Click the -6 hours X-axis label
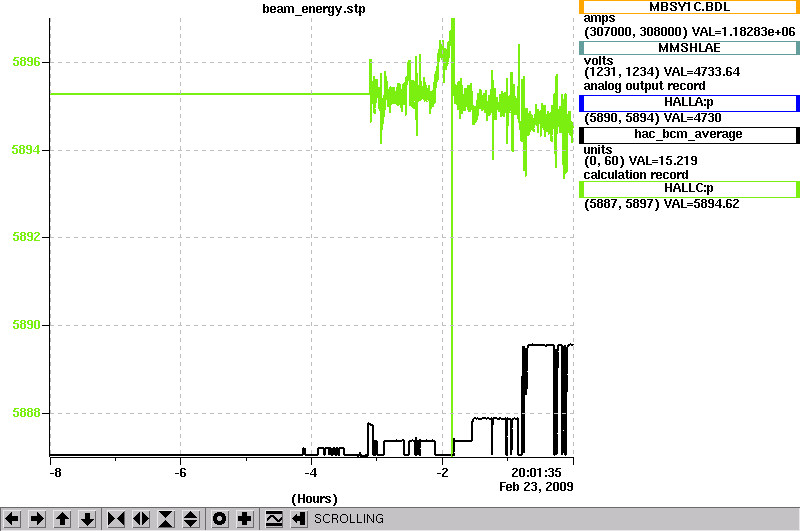Viewport: 800px width, 531px height. (180, 473)
